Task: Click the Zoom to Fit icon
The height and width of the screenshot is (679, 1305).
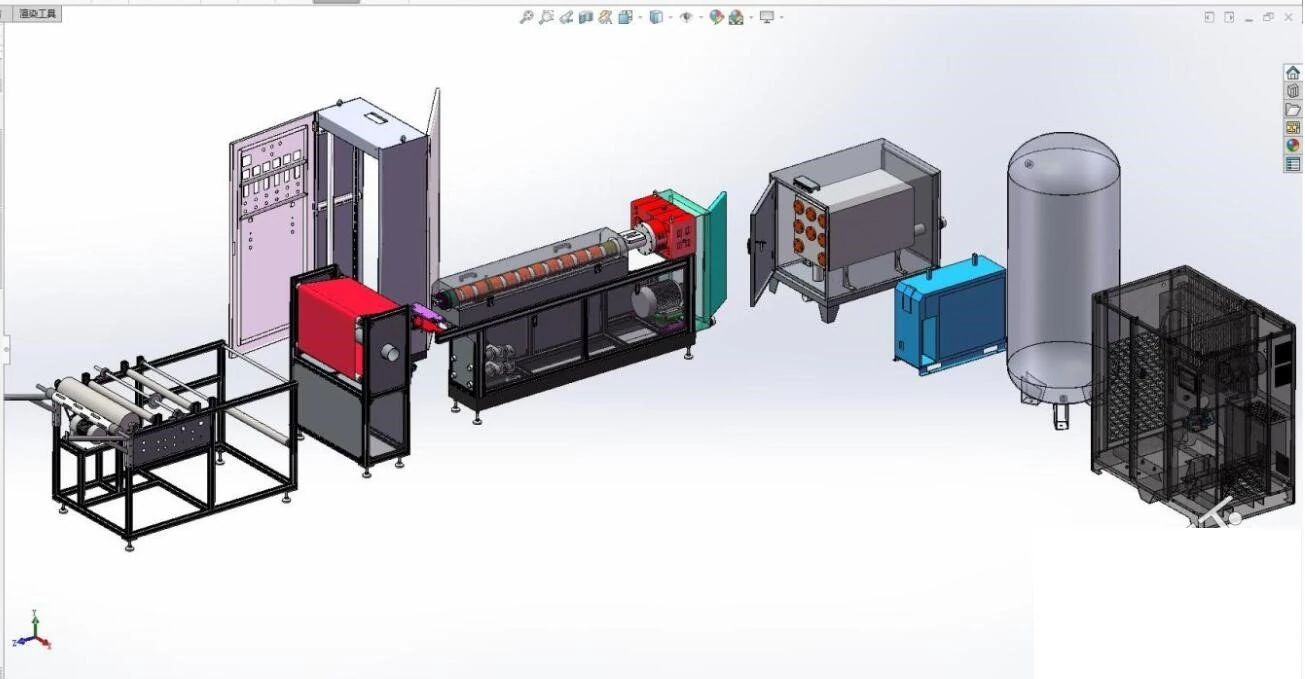Action: point(527,17)
